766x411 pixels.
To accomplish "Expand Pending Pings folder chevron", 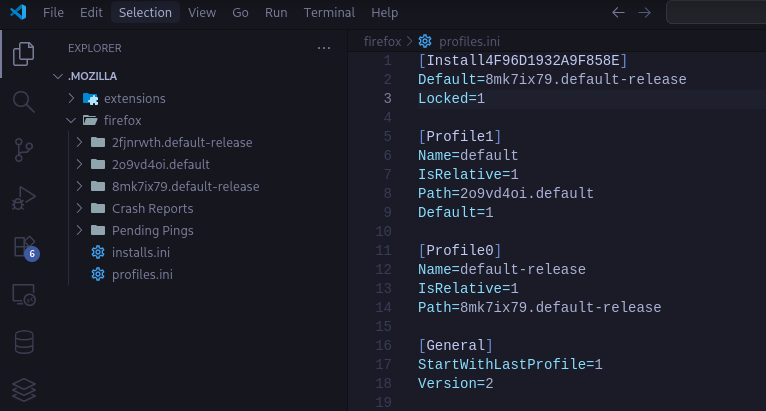I will [x=79, y=230].
